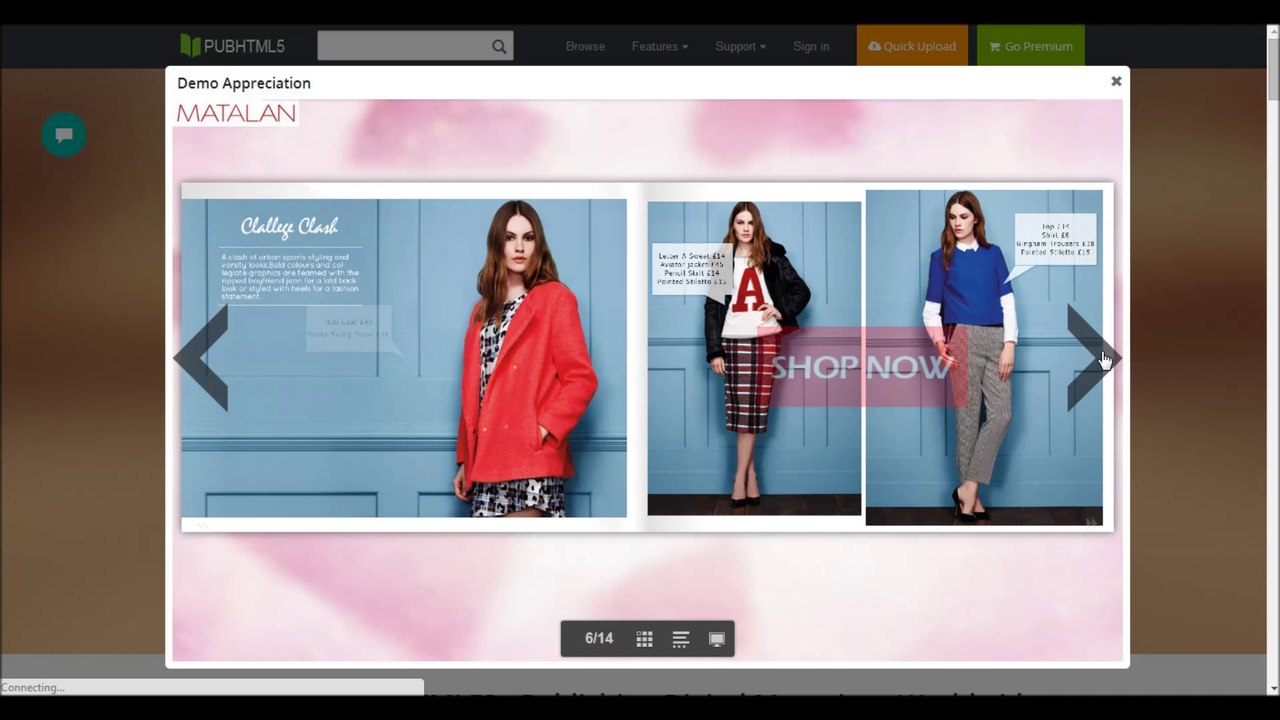The image size is (1280, 720).
Task: Open the Sign in link
Action: pyautogui.click(x=811, y=46)
